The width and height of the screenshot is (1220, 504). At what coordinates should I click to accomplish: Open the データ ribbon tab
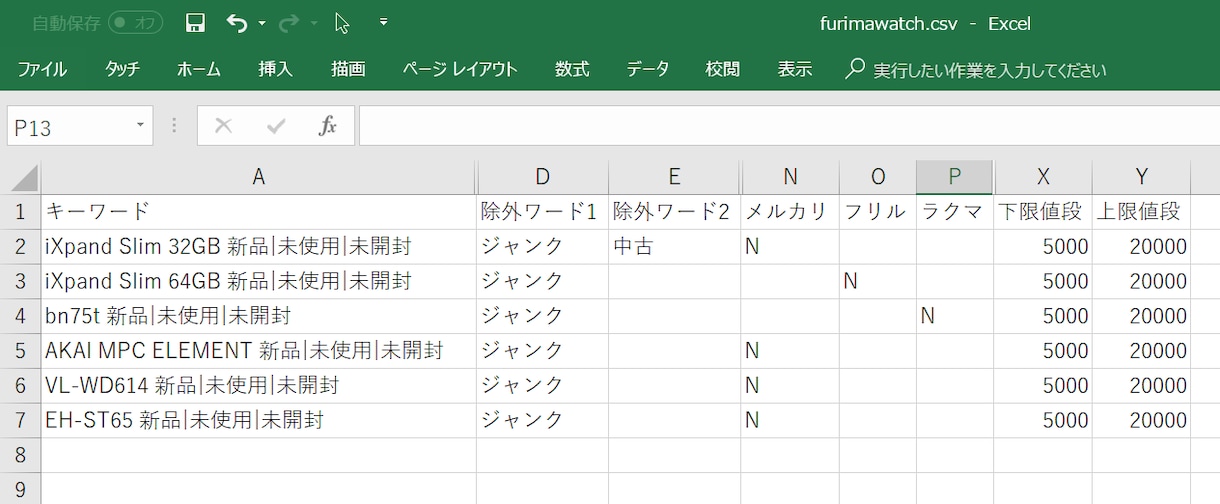point(648,69)
